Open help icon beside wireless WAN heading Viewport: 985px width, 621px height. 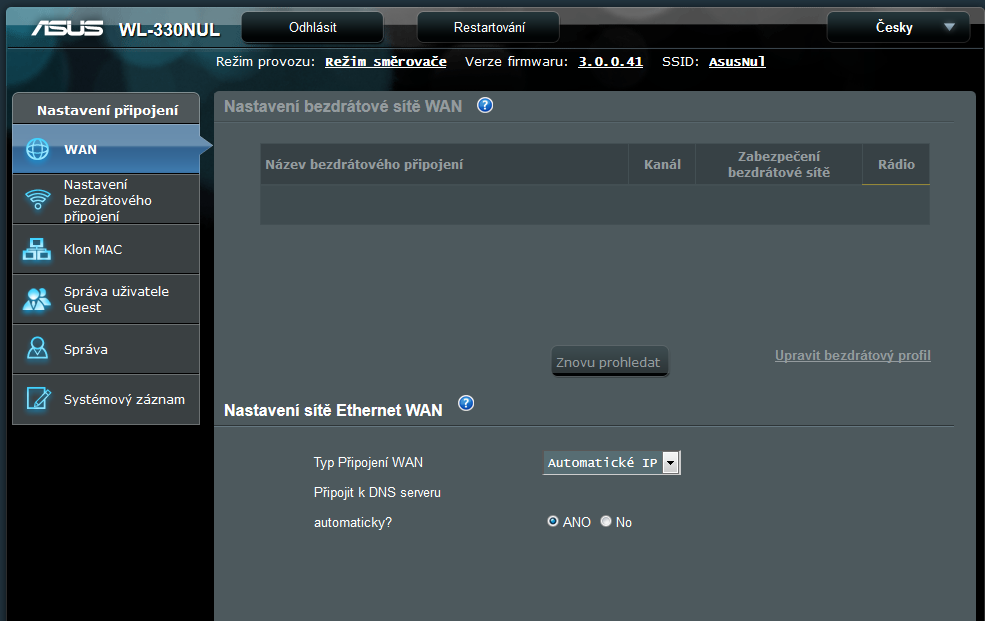click(x=485, y=105)
